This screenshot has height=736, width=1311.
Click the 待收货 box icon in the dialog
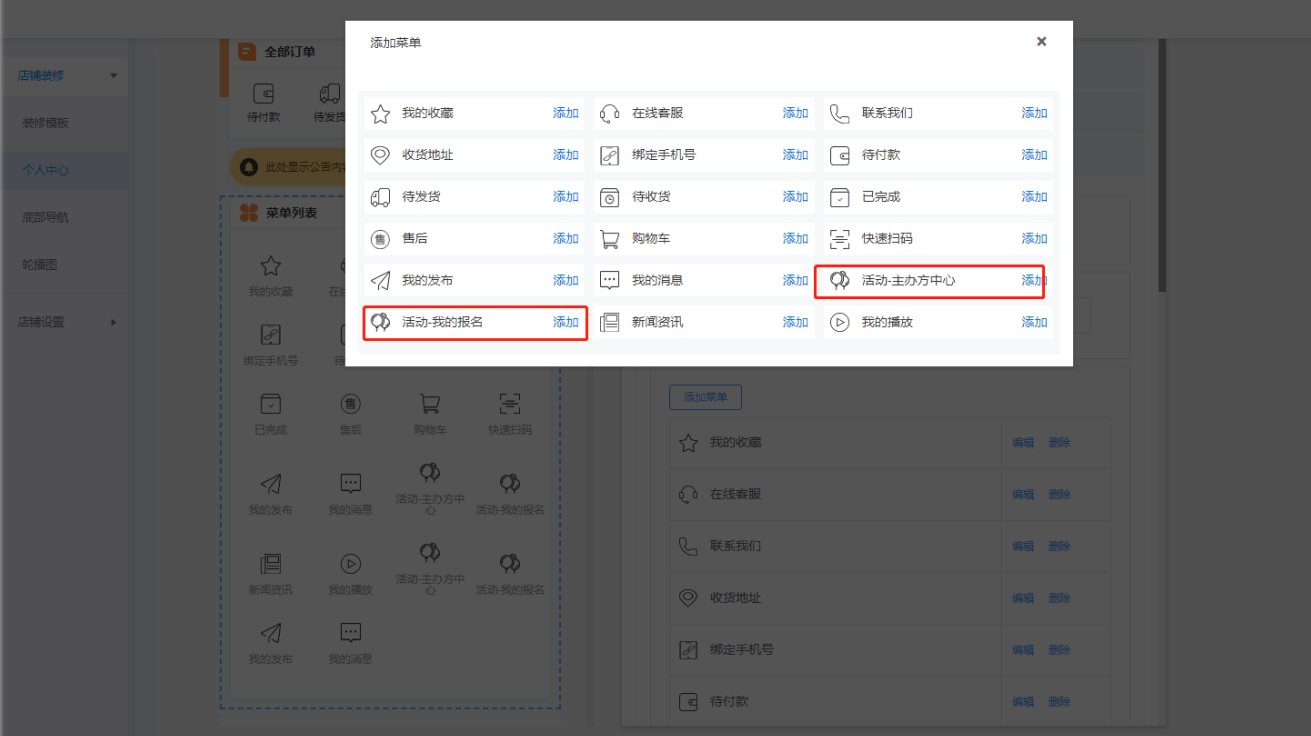609,198
